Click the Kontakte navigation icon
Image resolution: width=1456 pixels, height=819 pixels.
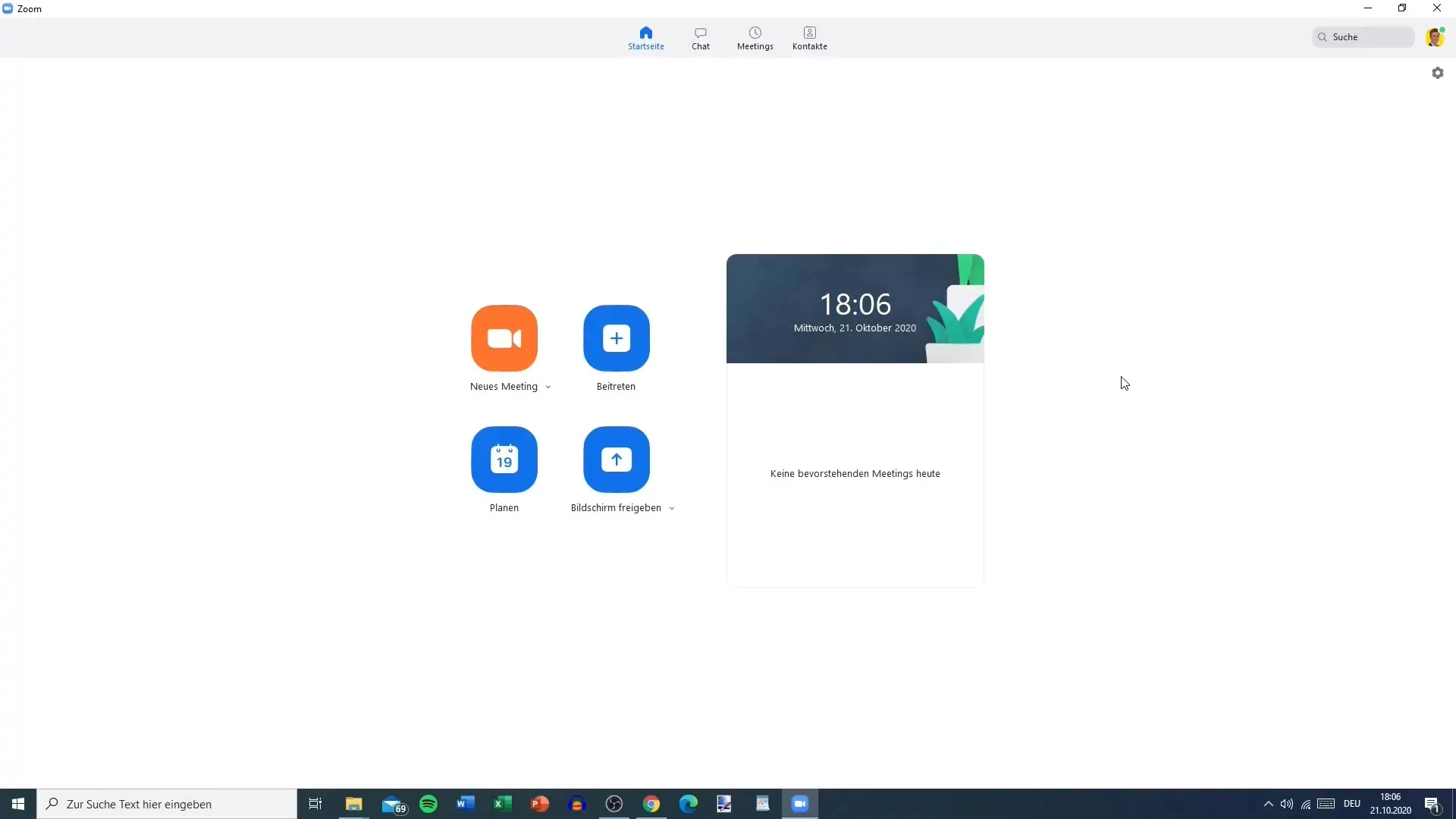point(810,37)
